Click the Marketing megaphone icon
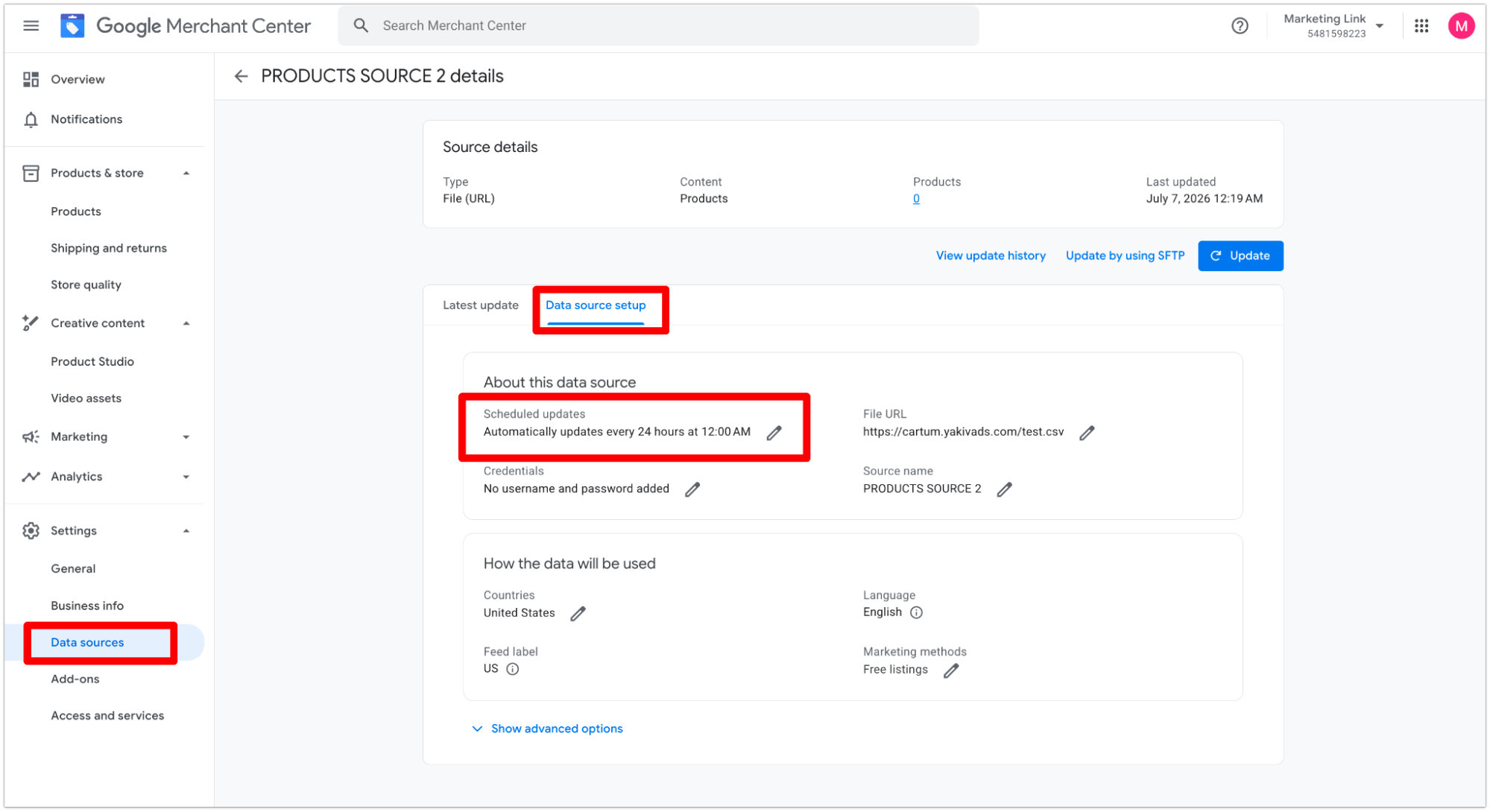1490x812 pixels. click(31, 437)
